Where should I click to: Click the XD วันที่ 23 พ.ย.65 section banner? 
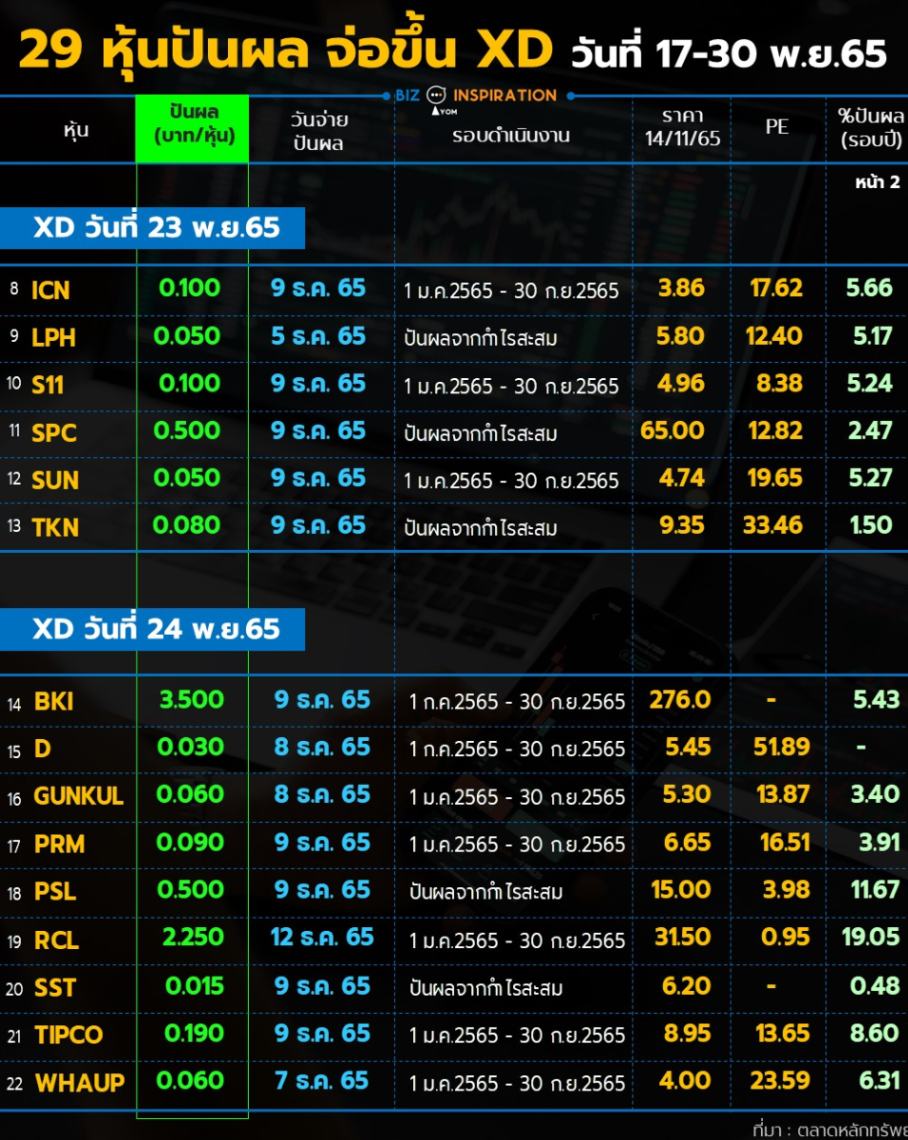(155, 228)
